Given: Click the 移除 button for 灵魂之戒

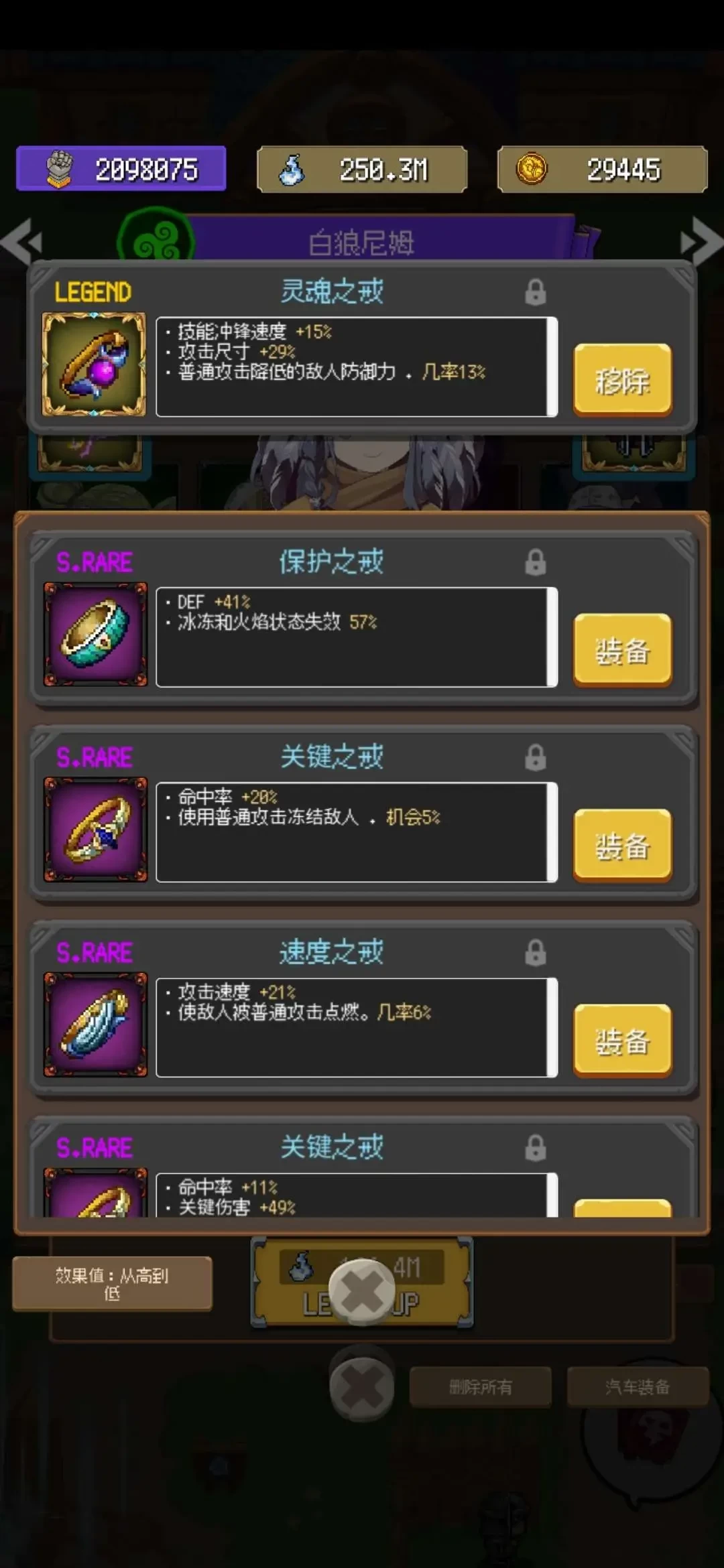Looking at the screenshot, I should click(x=622, y=381).
